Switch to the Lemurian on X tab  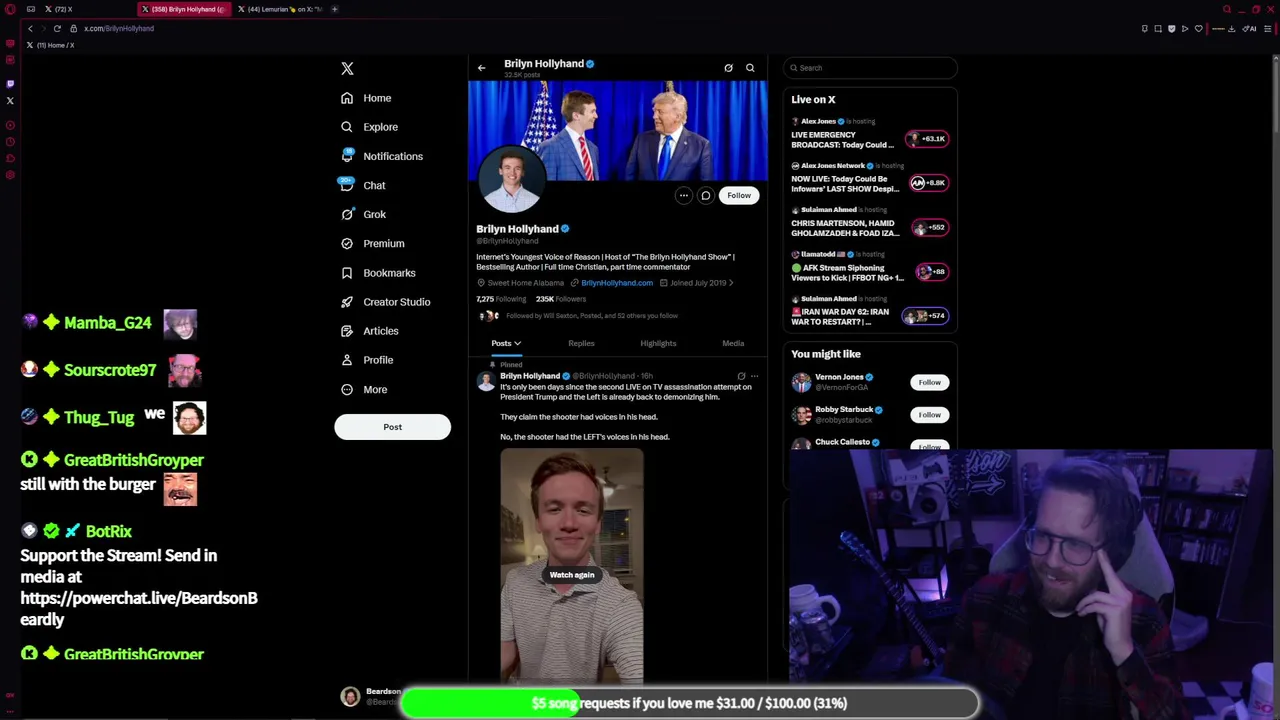pyautogui.click(x=282, y=9)
